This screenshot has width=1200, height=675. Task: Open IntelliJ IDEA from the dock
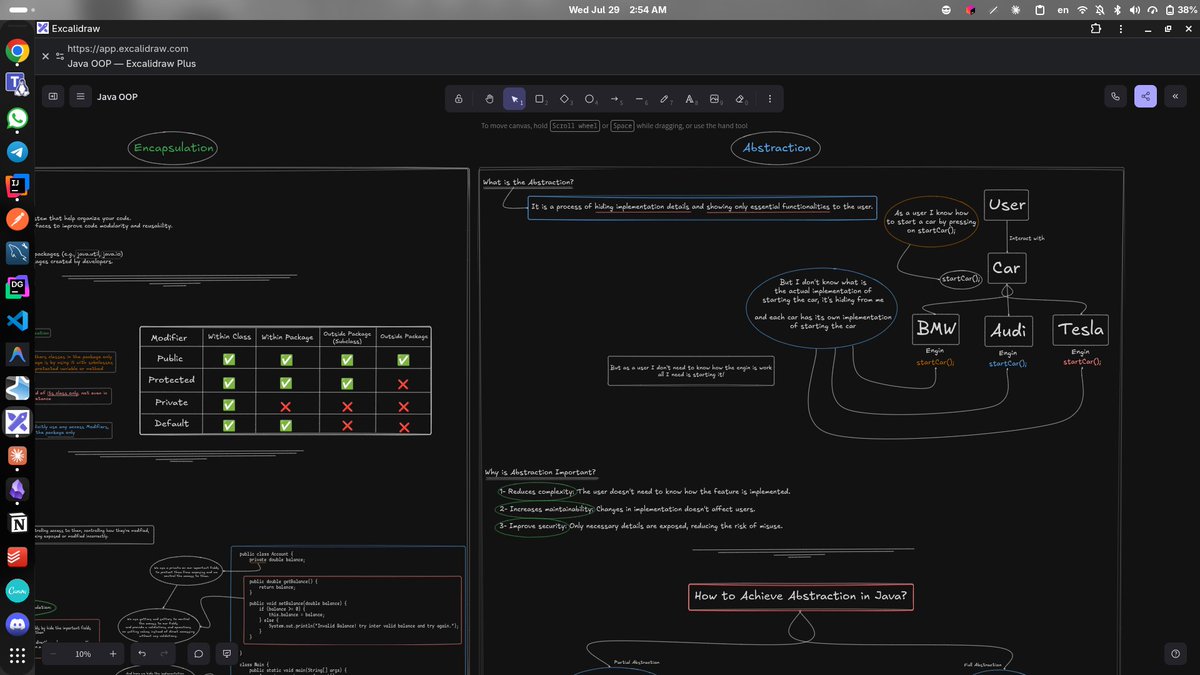click(17, 186)
